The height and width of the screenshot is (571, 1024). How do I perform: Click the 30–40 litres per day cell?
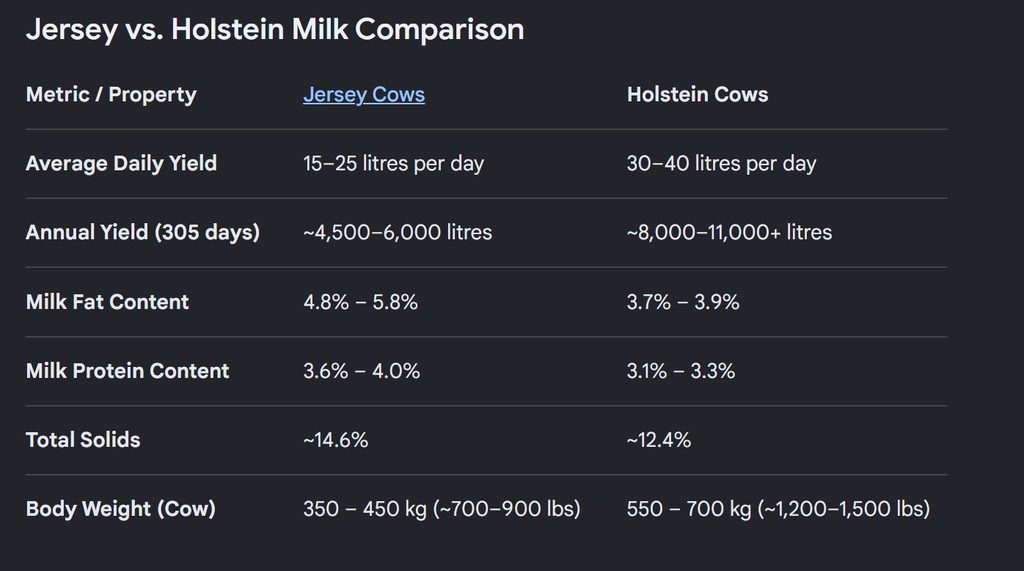(x=722, y=163)
